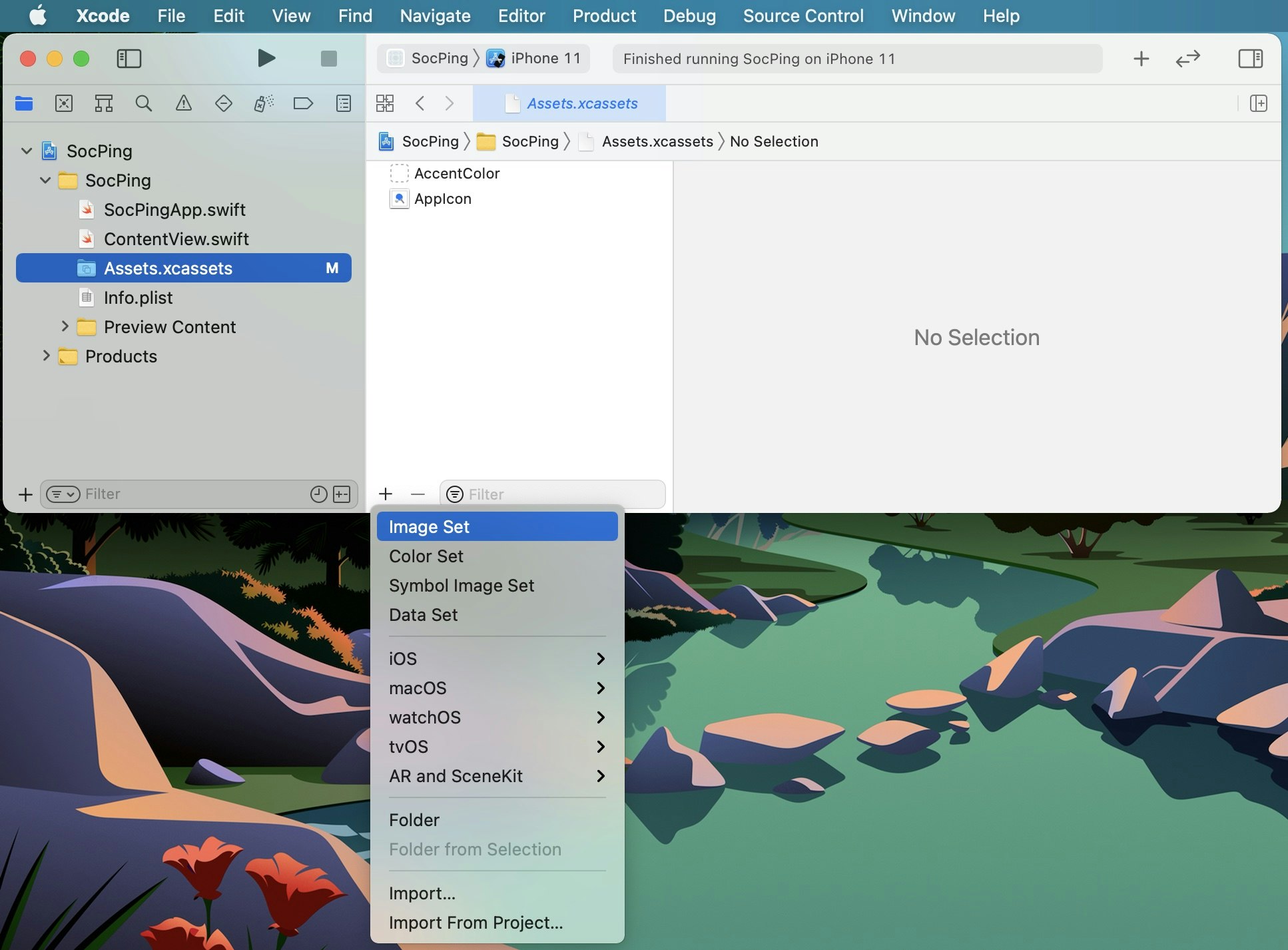This screenshot has width=1288, height=950.
Task: Add editor on right
Action: tap(1258, 103)
